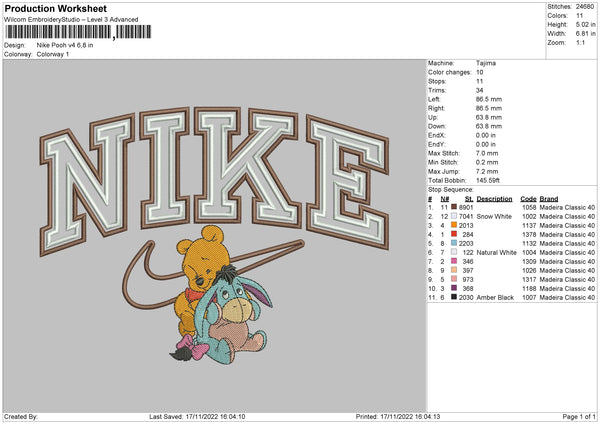Image resolution: width=600 pixels, height=424 pixels.
Task: Click the Machine value Tajima
Action: (486, 63)
